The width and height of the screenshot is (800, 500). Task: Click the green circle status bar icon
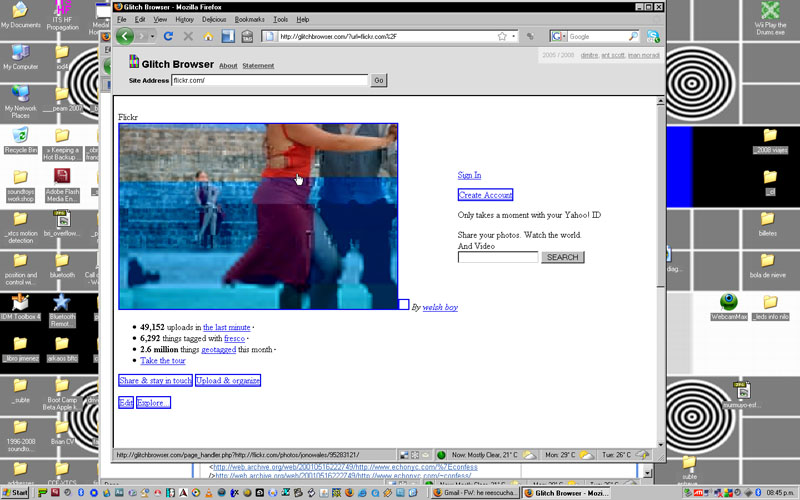click(441, 455)
